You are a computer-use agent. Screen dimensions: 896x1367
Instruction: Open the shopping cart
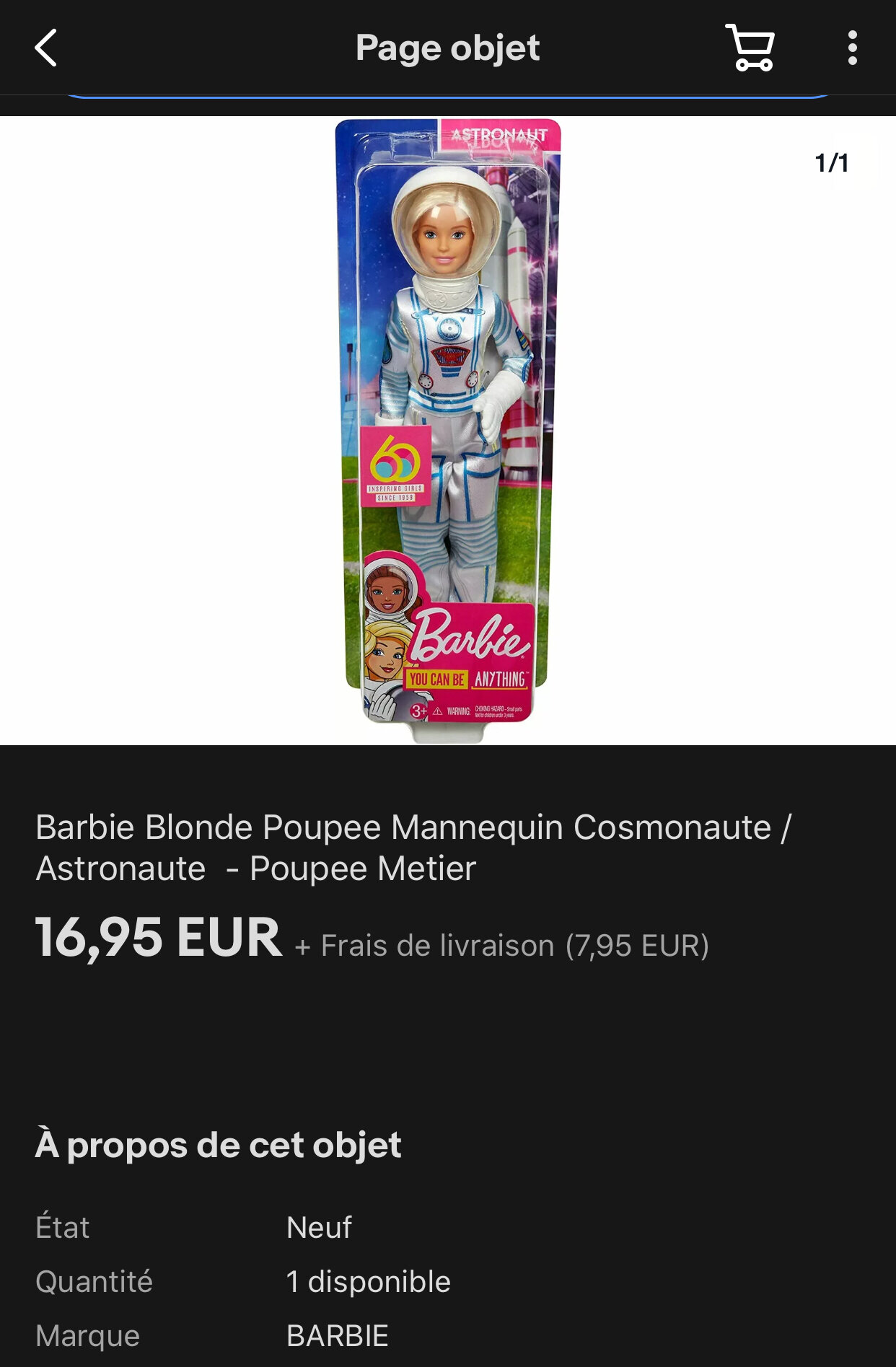pos(750,48)
